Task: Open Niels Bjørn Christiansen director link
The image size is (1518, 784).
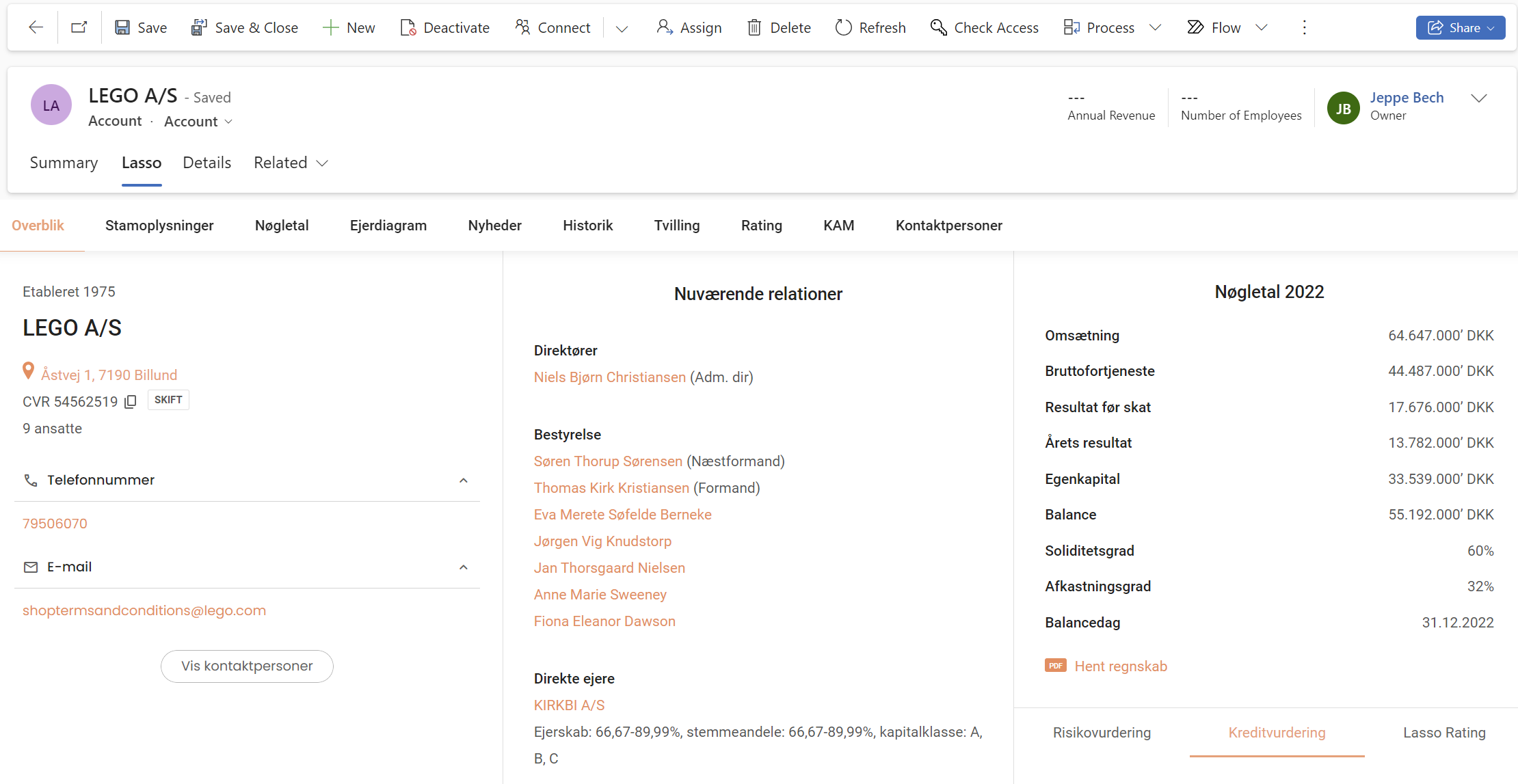Action: (x=609, y=377)
